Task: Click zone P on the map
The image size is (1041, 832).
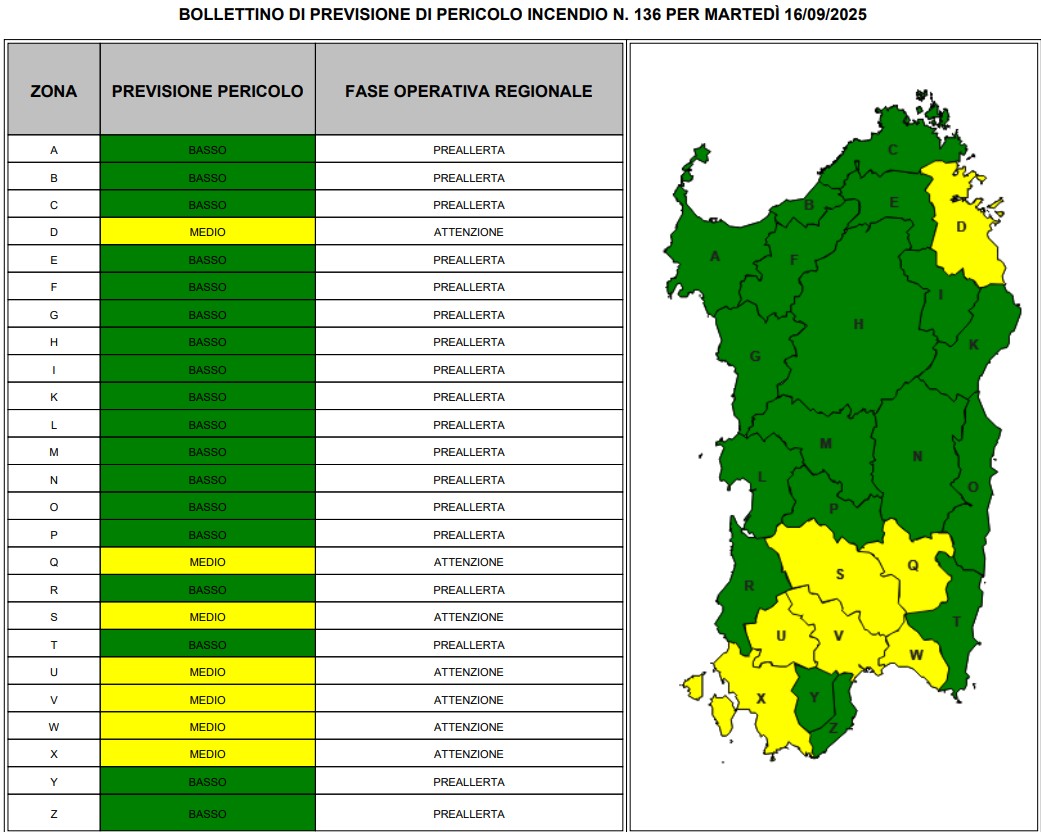Action: click(834, 509)
